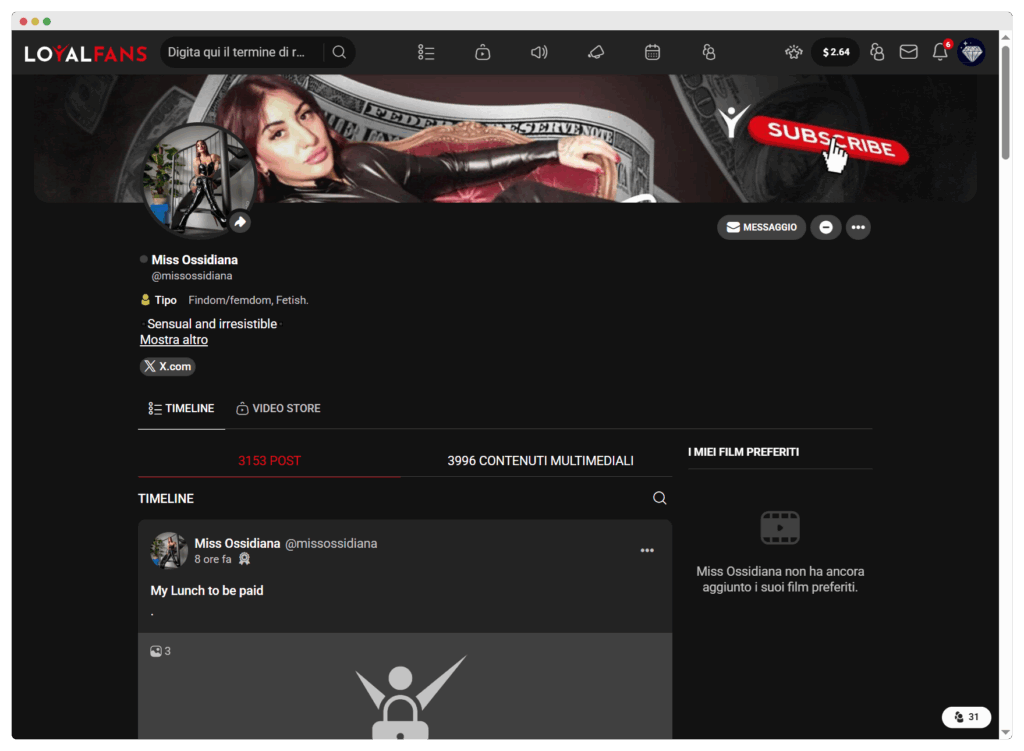Click the share arrow on profile picture
This screenshot has height=751, width=1024.
coord(240,222)
